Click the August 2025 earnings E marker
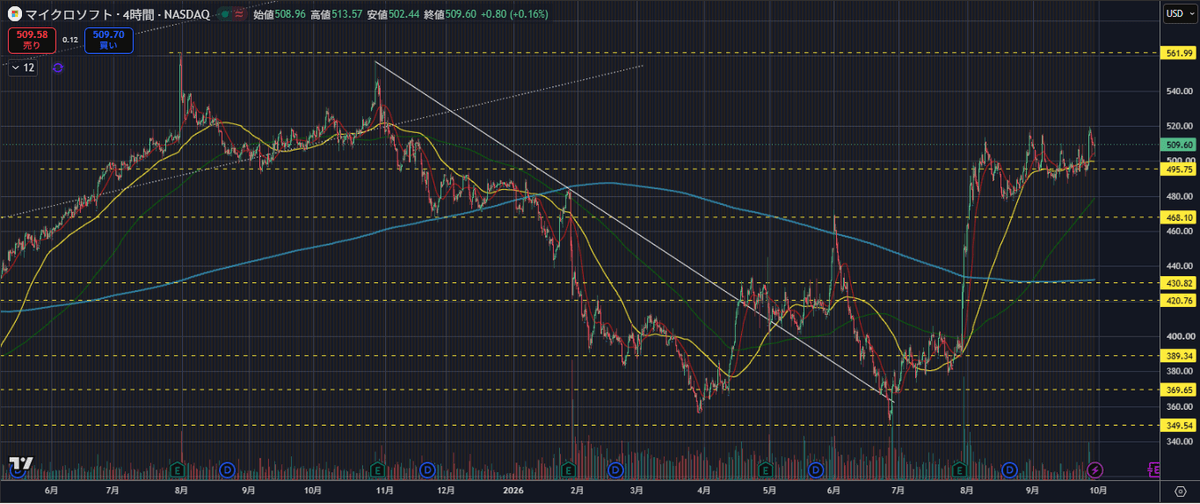Viewport: 1200px width, 504px height. tap(179, 468)
